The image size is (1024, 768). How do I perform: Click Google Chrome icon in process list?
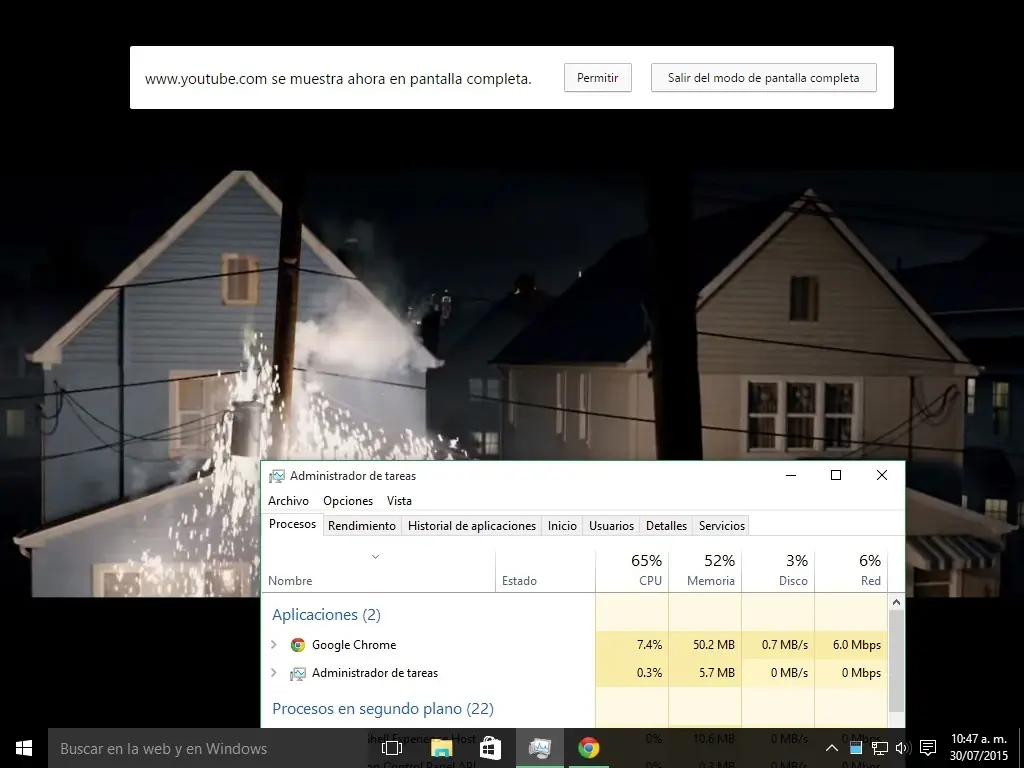pos(298,645)
